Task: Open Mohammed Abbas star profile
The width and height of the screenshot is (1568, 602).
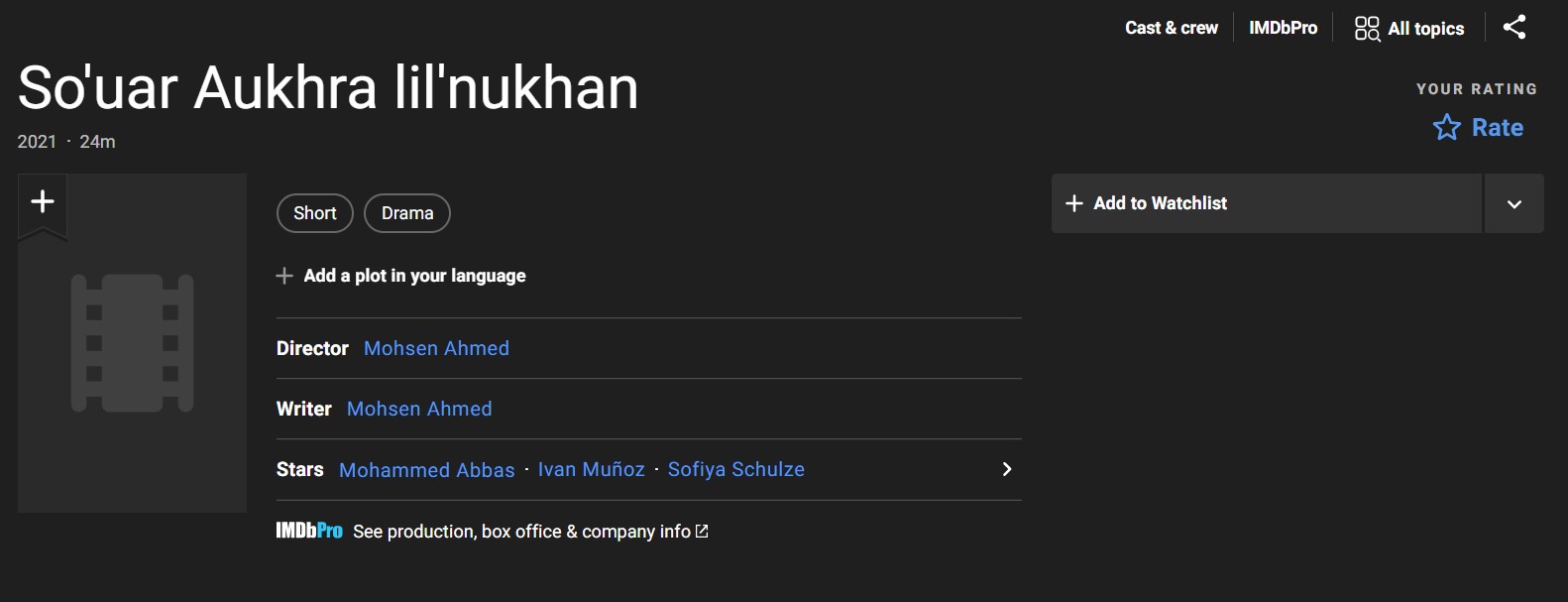Action: tap(427, 470)
